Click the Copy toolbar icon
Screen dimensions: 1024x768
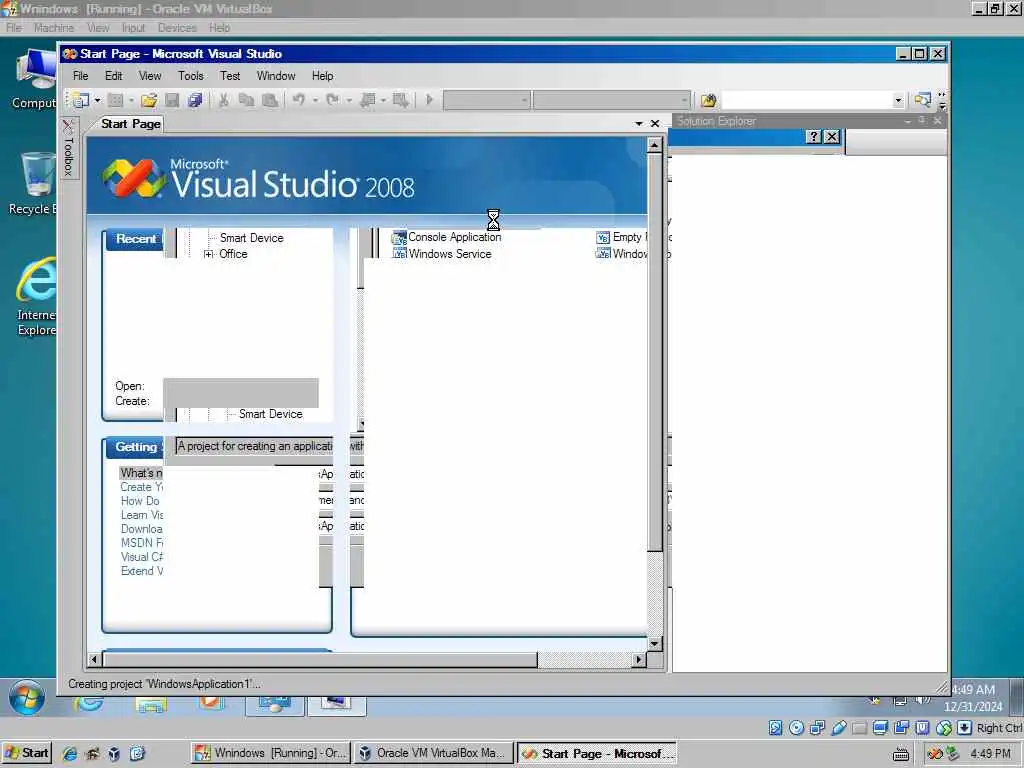tap(246, 100)
